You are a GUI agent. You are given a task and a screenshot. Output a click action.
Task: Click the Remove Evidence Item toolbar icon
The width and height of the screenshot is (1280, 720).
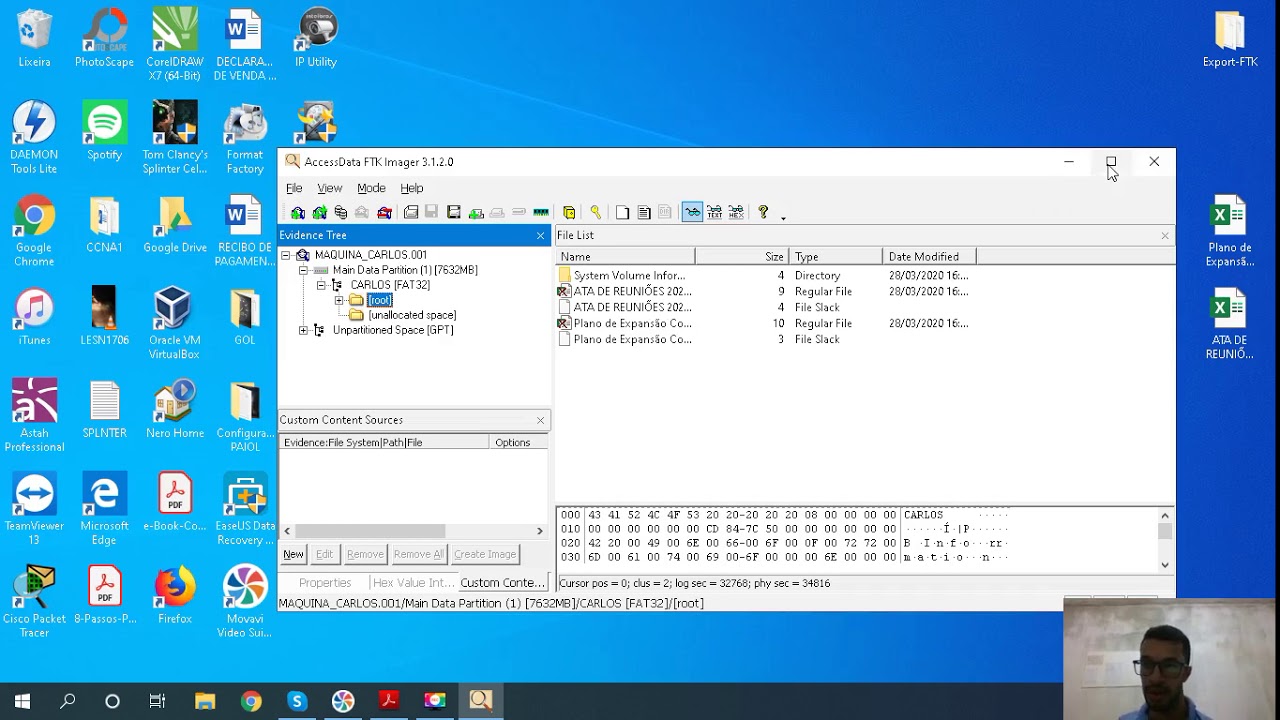tap(362, 212)
